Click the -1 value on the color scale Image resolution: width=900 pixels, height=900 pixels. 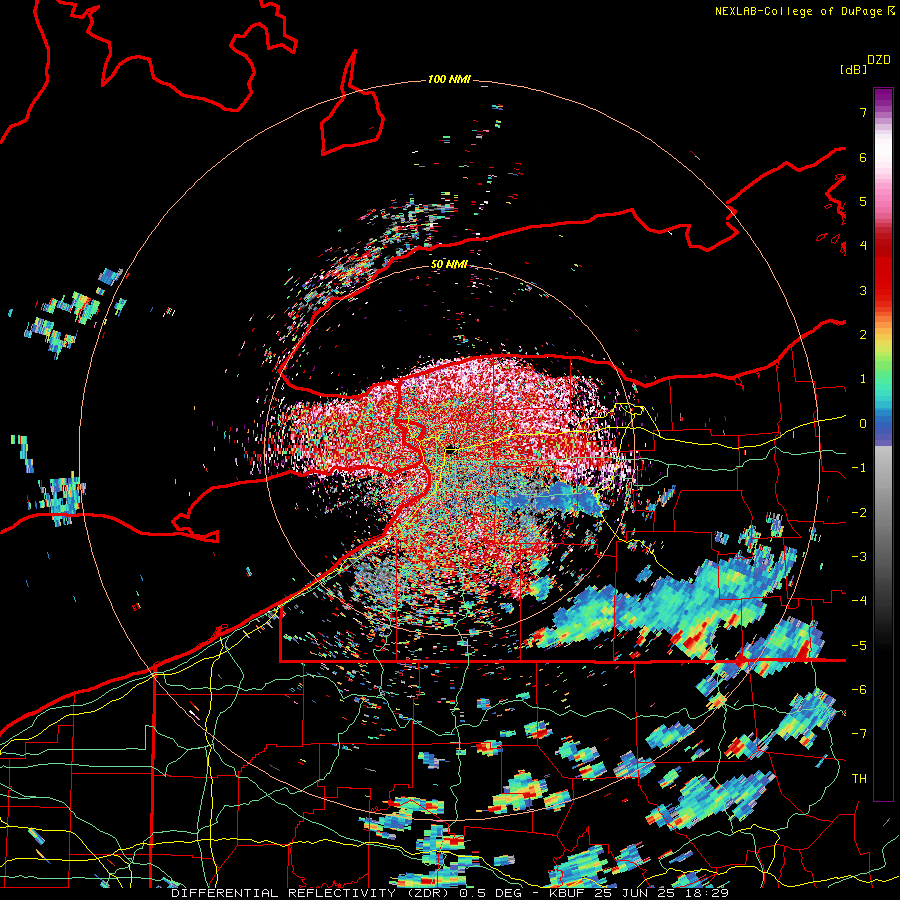pos(859,468)
